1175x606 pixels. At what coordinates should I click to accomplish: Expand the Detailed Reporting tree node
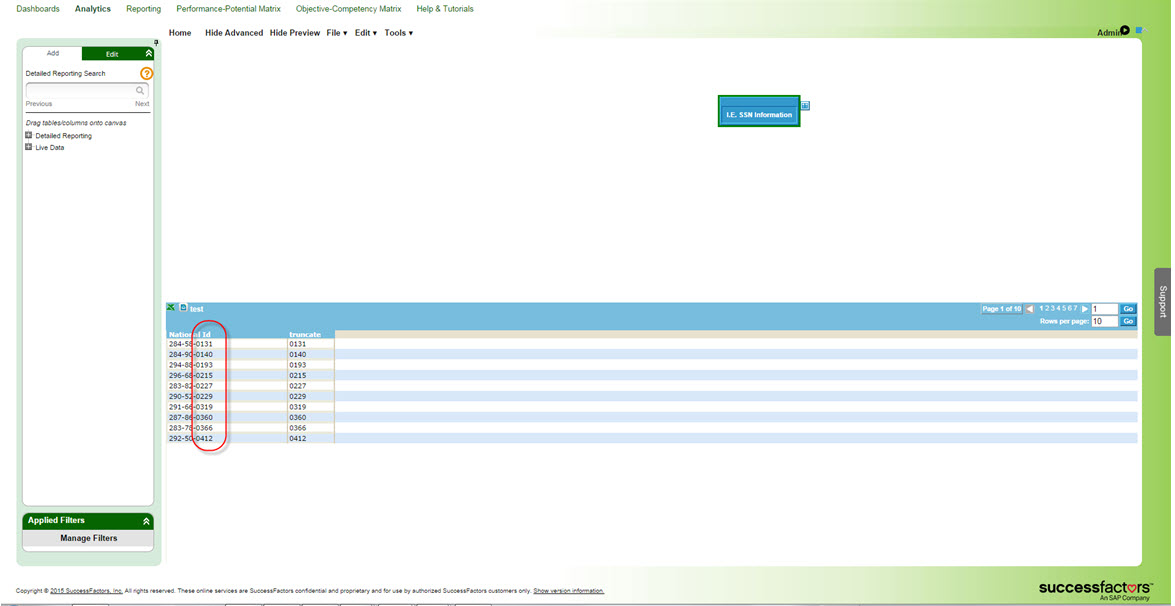(29, 136)
